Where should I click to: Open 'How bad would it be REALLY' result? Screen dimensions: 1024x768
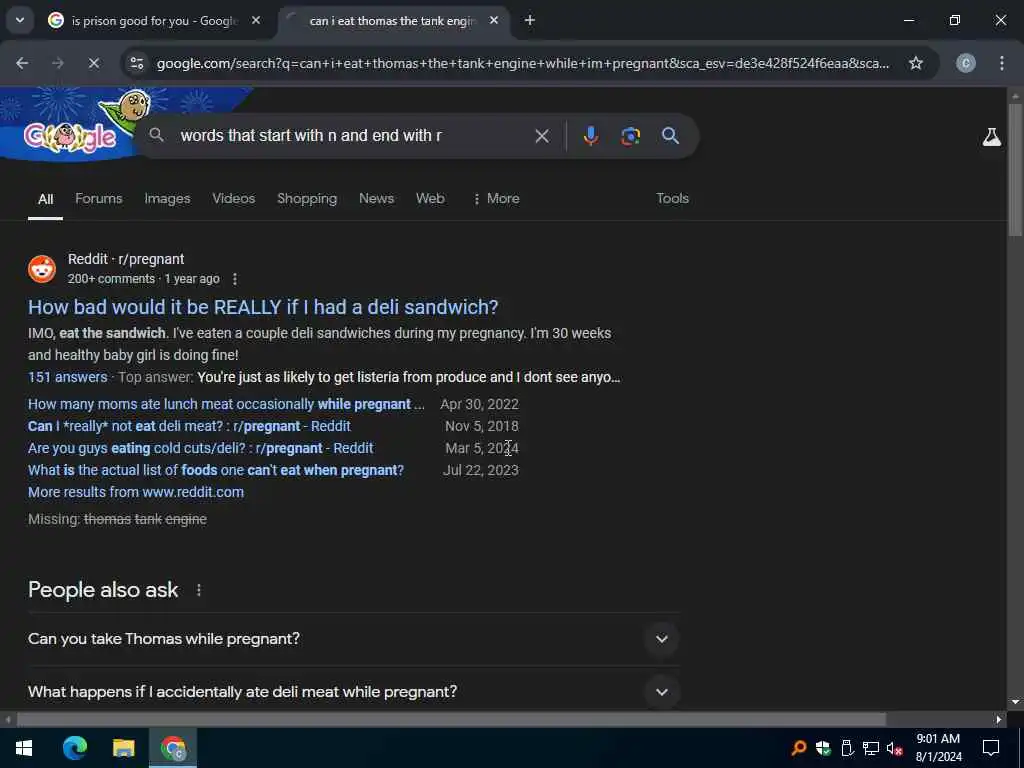[x=263, y=307]
